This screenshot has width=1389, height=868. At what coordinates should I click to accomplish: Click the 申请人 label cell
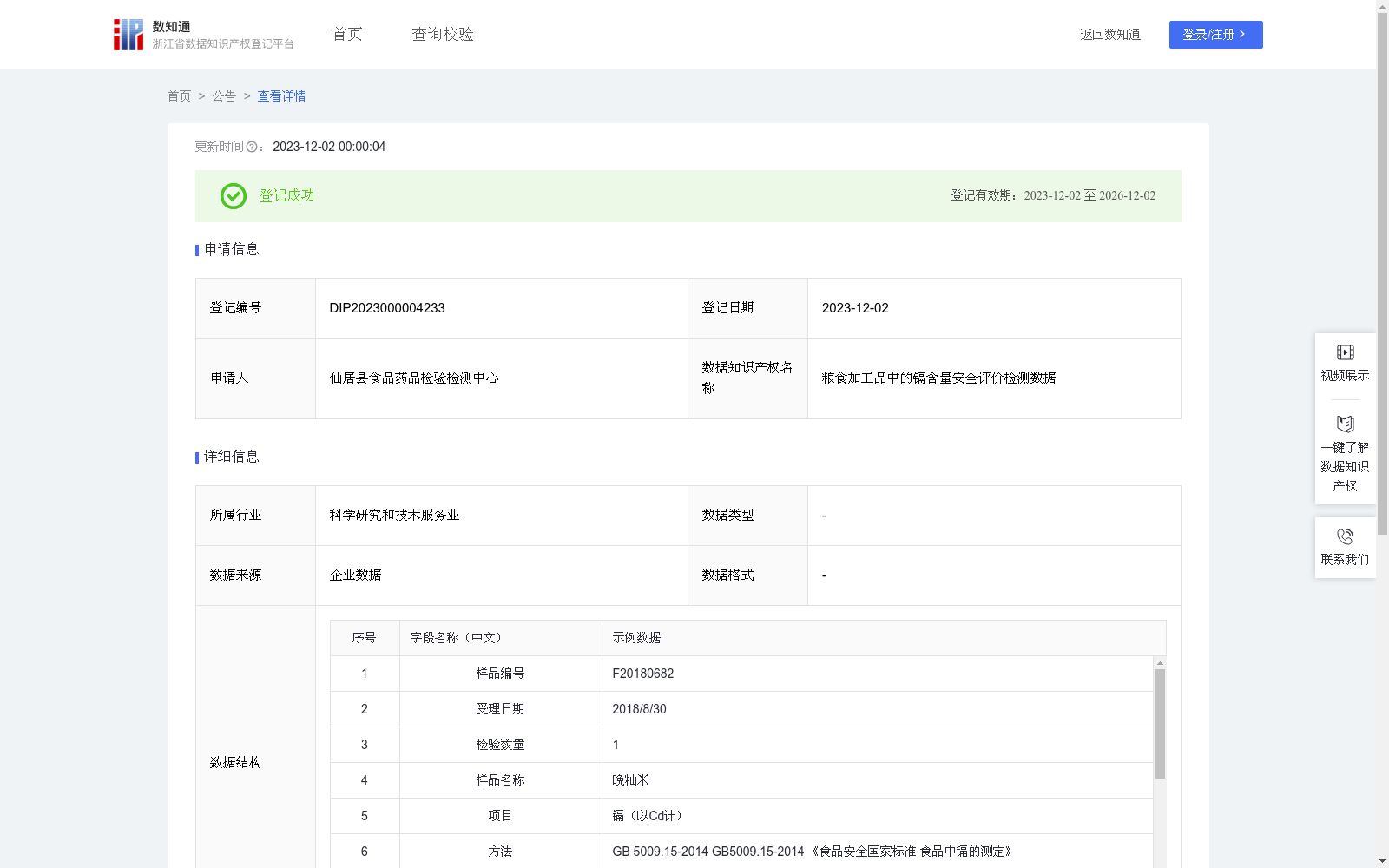255,378
